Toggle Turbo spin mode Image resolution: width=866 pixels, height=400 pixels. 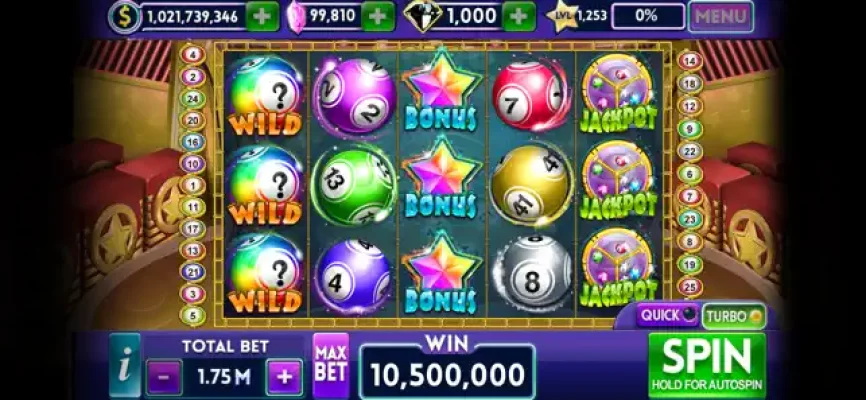(733, 316)
